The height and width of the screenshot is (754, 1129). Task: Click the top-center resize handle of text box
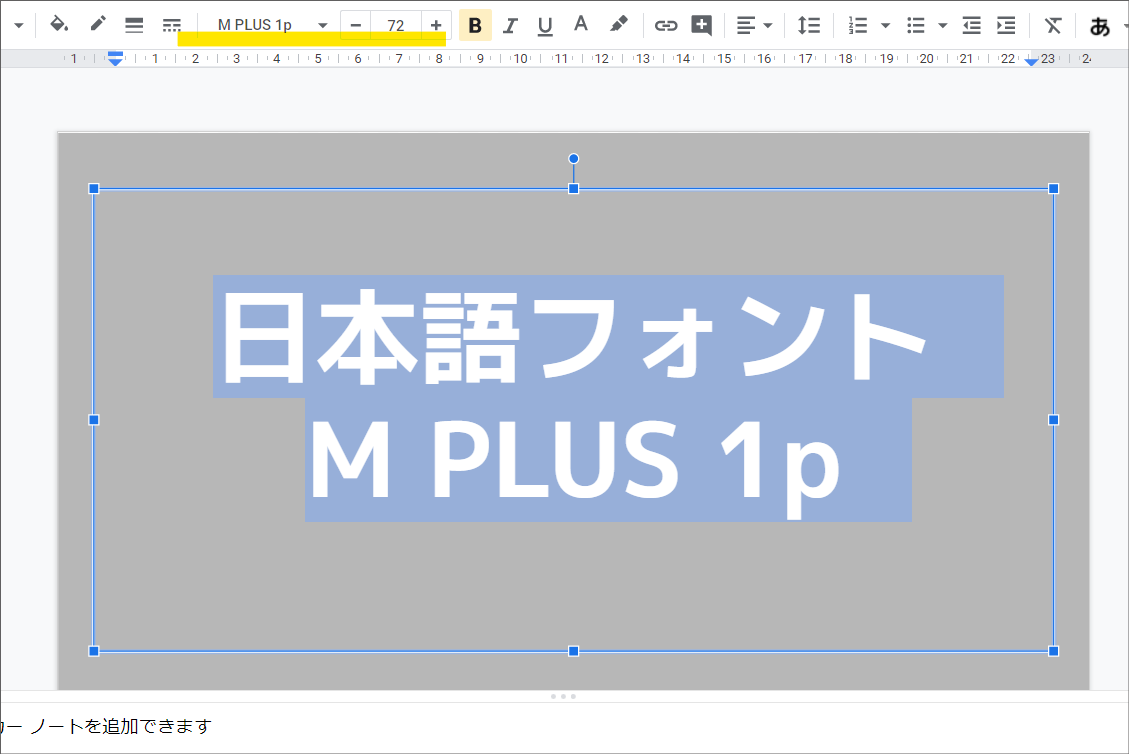click(574, 189)
